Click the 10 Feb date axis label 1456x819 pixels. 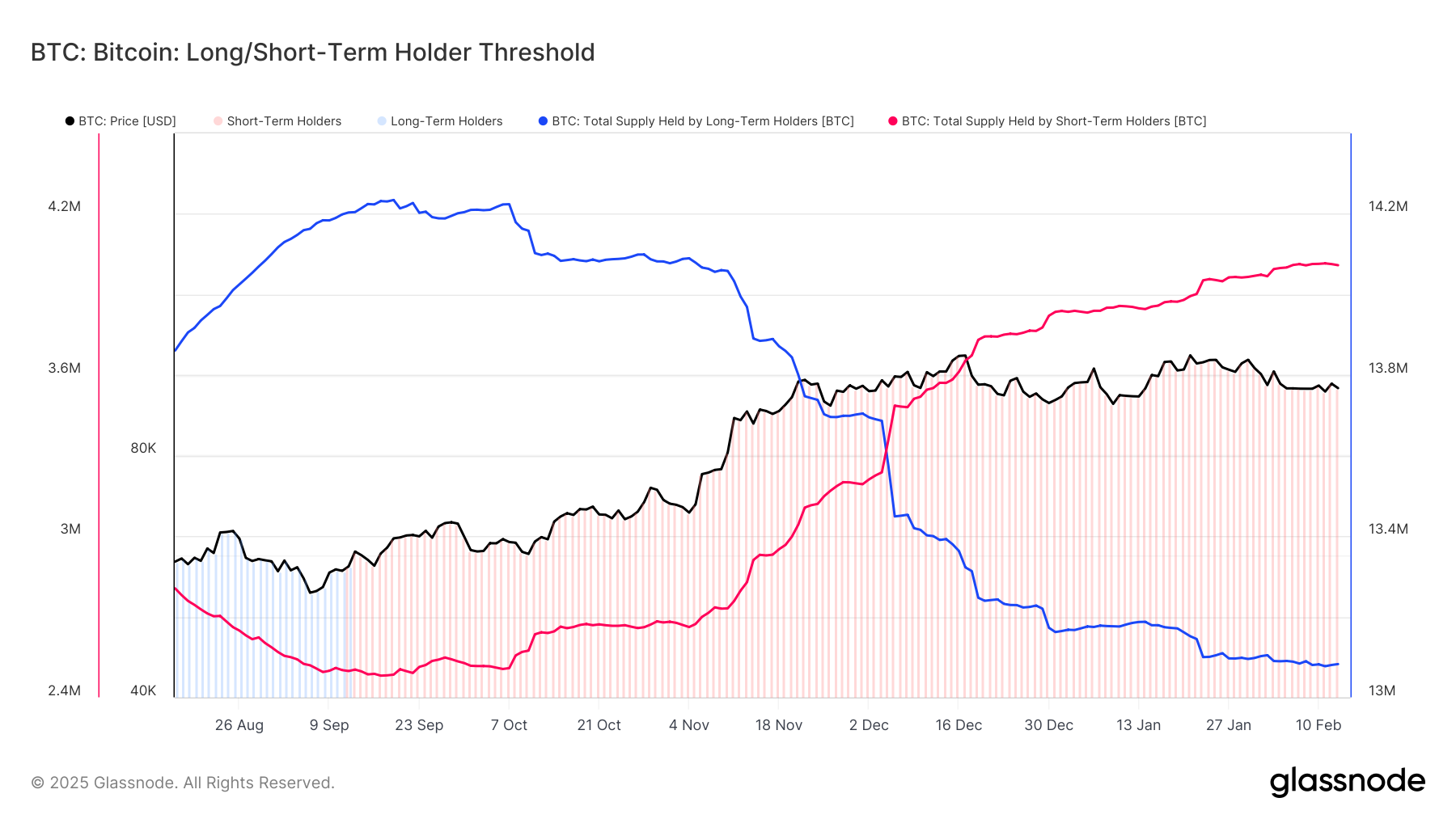click(1318, 725)
